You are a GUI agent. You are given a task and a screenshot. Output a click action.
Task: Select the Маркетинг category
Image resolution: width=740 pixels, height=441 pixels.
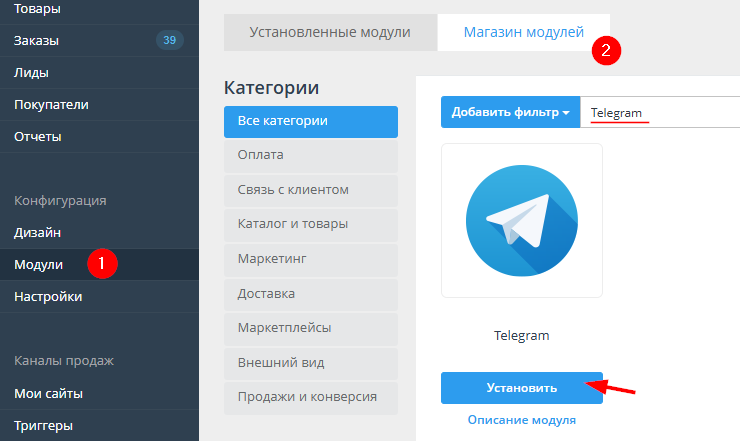click(311, 259)
